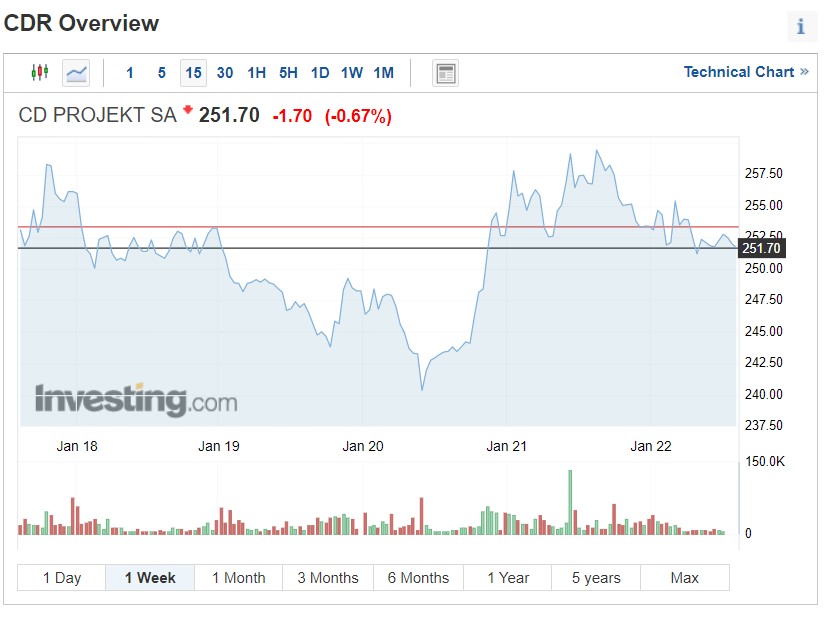The image size is (827, 622).
Task: Choose the 15-minute interval
Action: click(x=194, y=73)
